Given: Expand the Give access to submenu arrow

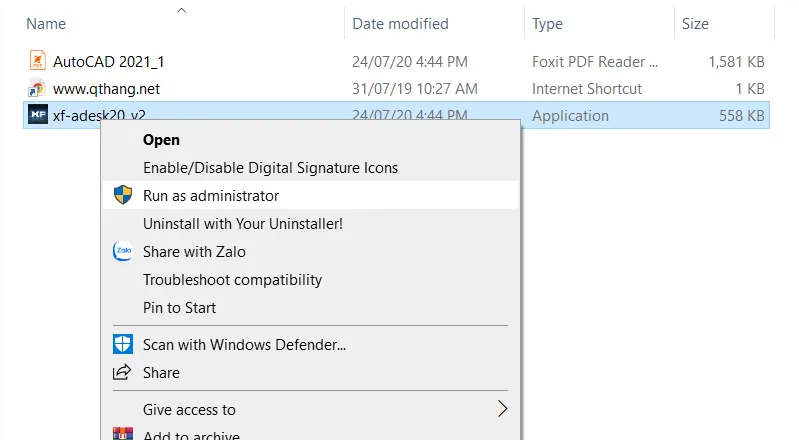Looking at the screenshot, I should tap(502, 408).
